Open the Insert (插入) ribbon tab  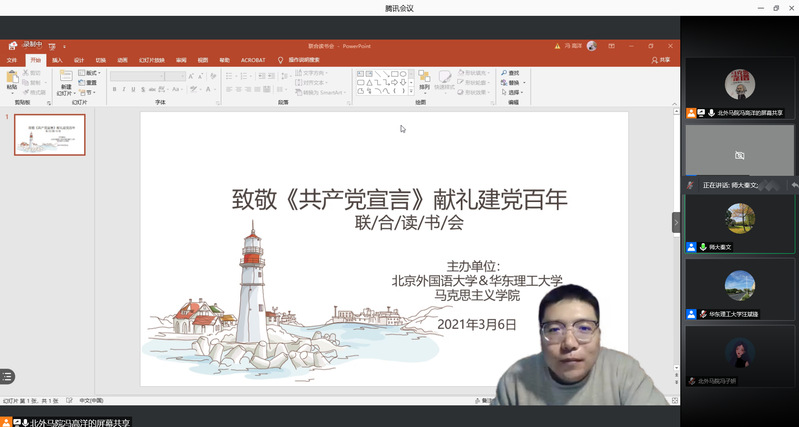[x=57, y=60]
